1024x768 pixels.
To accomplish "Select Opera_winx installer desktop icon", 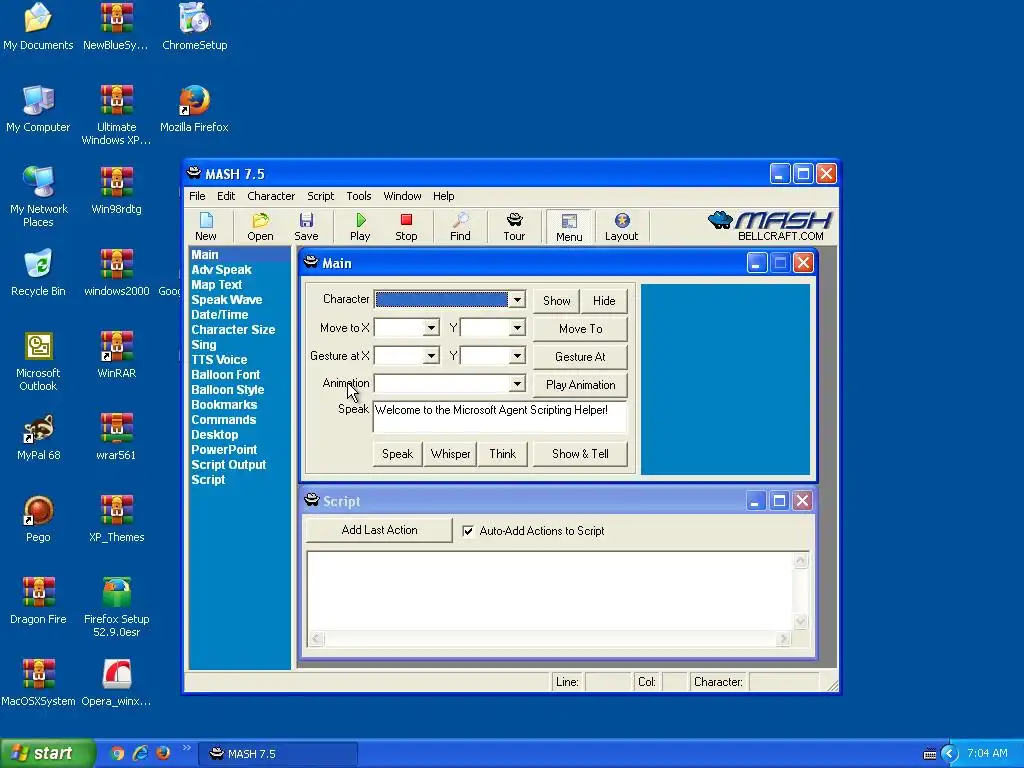I will pyautogui.click(x=116, y=682).
